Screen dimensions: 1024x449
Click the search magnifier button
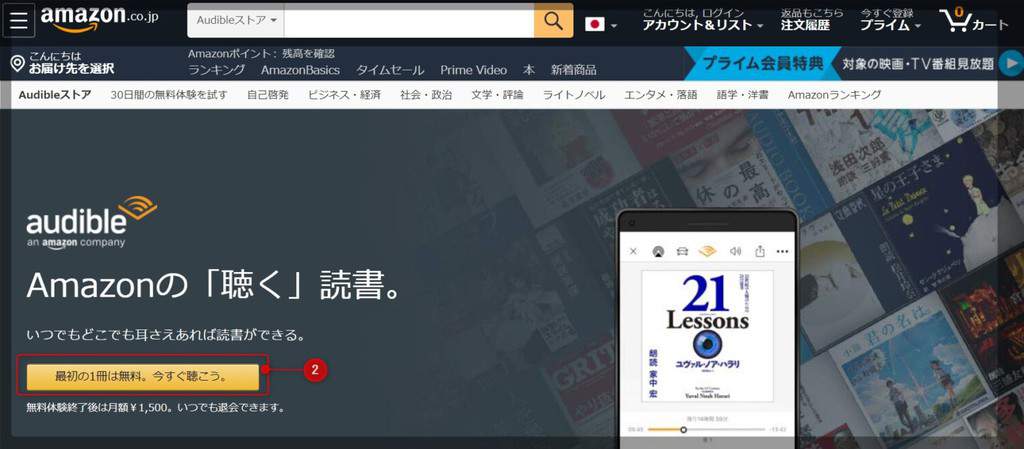coord(553,21)
